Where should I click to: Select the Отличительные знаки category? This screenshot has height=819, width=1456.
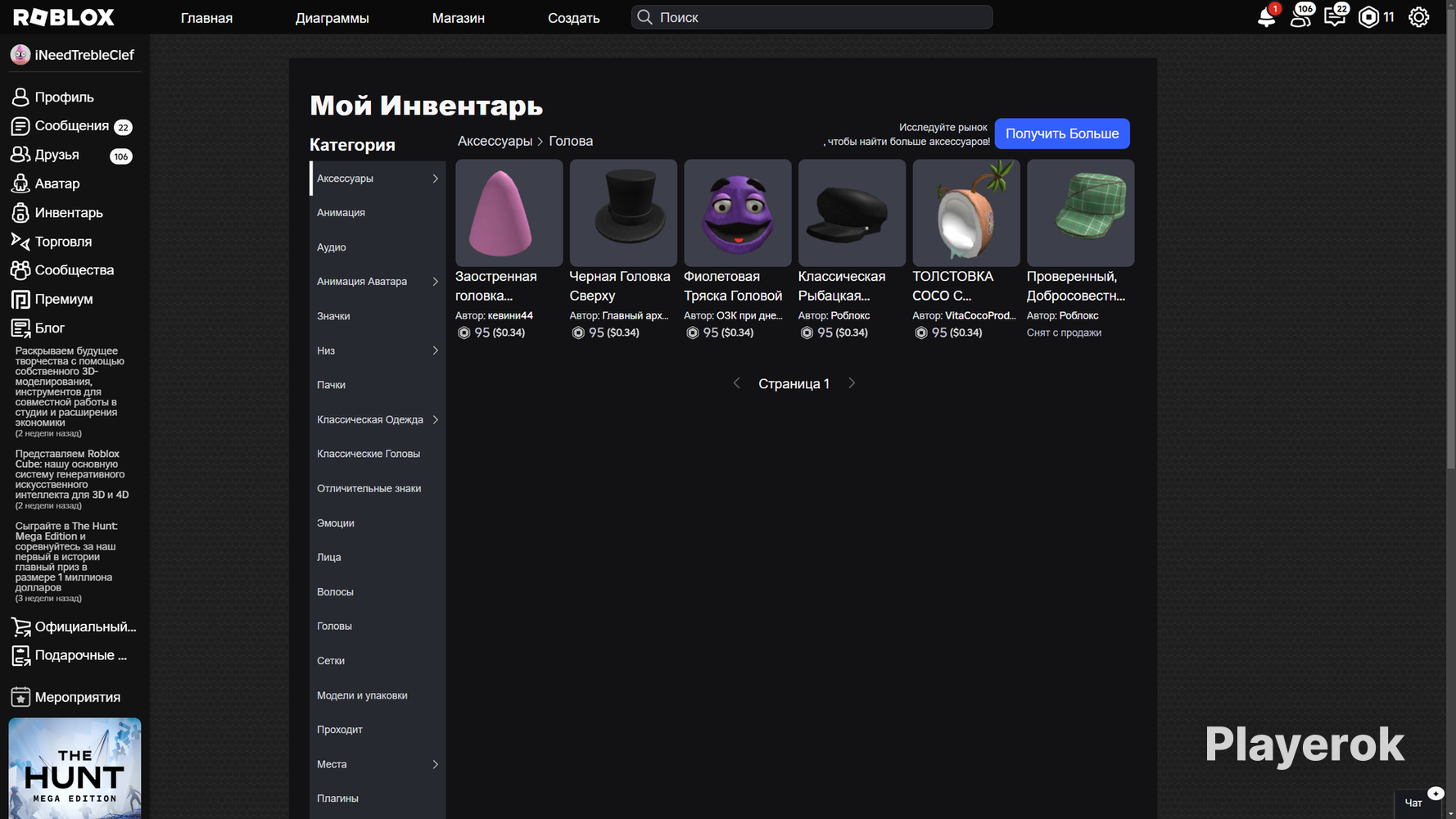coord(378,488)
